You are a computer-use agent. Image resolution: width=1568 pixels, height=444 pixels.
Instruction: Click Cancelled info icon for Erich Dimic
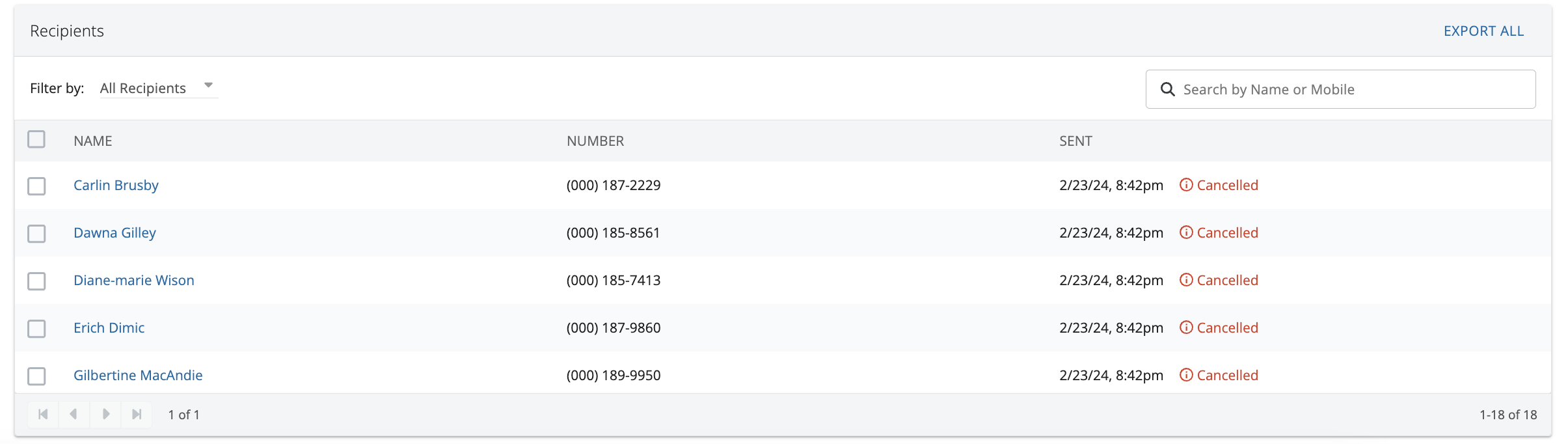(1186, 327)
